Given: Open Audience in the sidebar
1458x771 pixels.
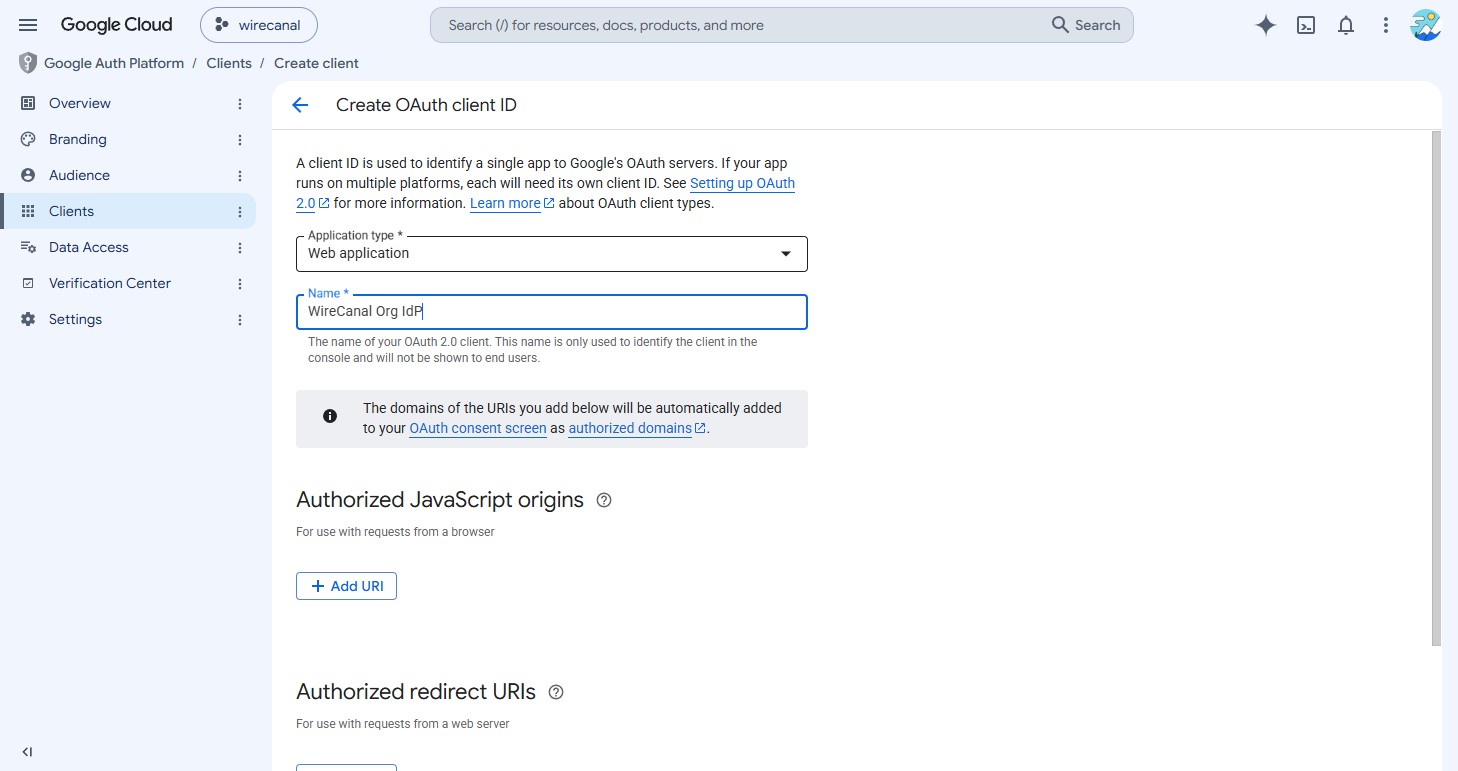Looking at the screenshot, I should point(128,175).
